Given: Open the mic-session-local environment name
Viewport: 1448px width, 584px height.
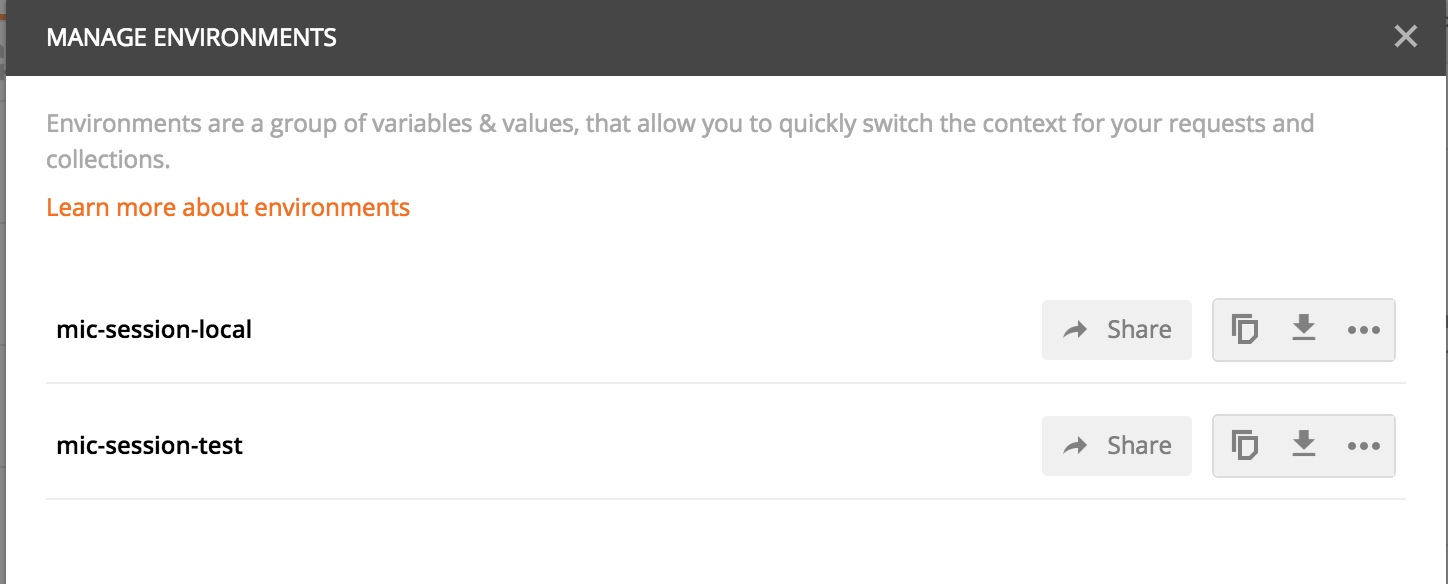Looking at the screenshot, I should point(154,329).
